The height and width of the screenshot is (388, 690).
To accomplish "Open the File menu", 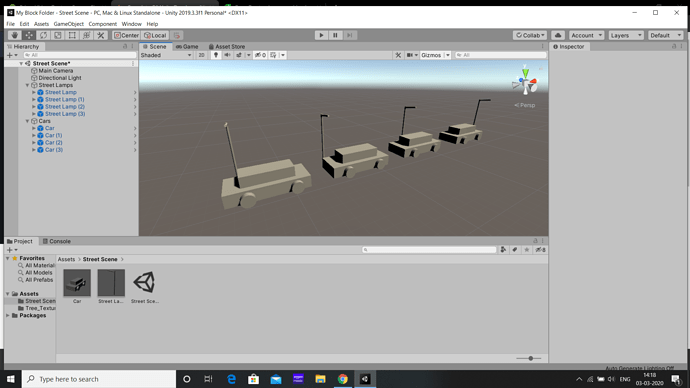I will pyautogui.click(x=11, y=24).
